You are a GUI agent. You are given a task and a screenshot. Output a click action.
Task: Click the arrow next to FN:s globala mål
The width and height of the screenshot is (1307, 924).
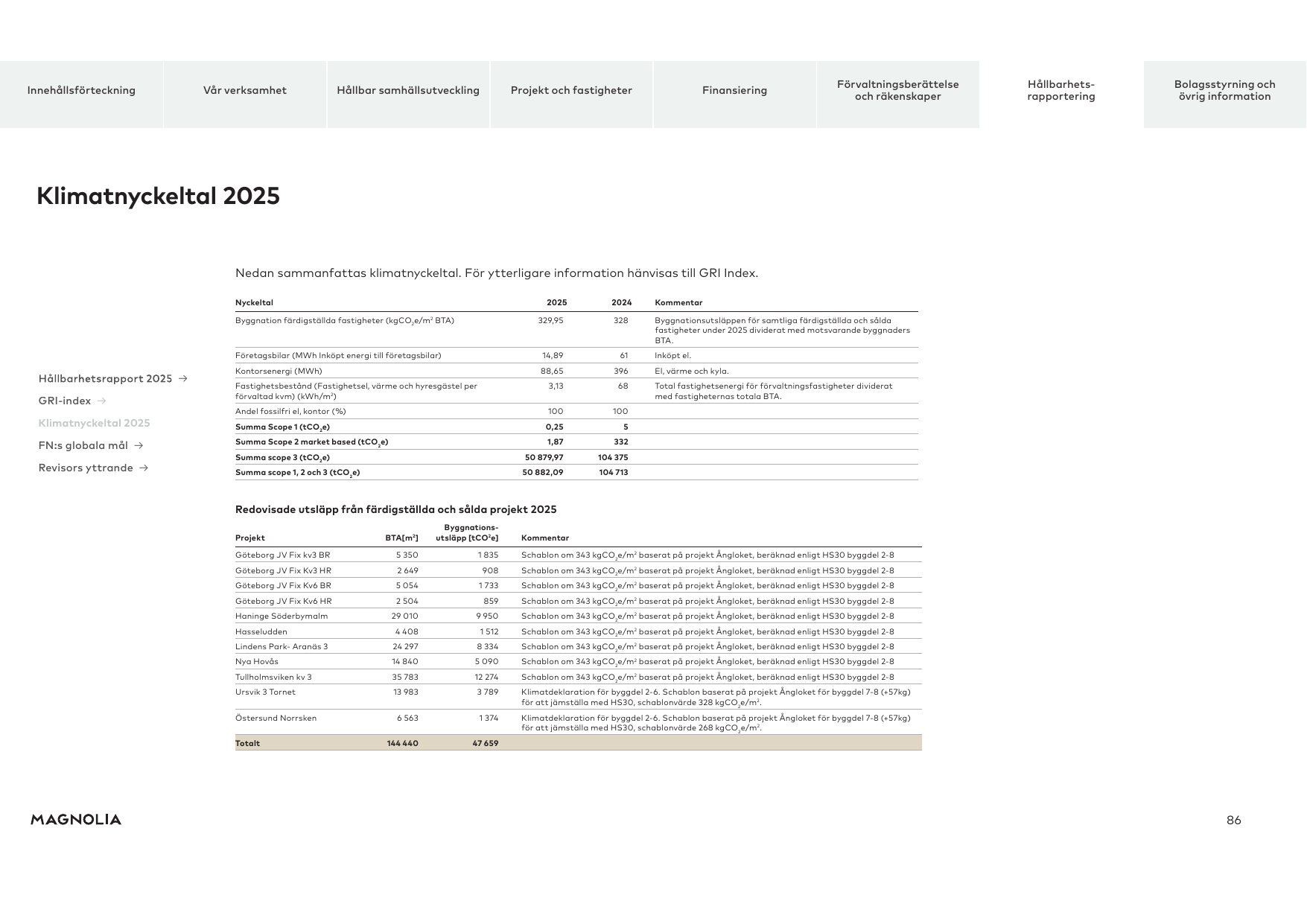(x=139, y=445)
